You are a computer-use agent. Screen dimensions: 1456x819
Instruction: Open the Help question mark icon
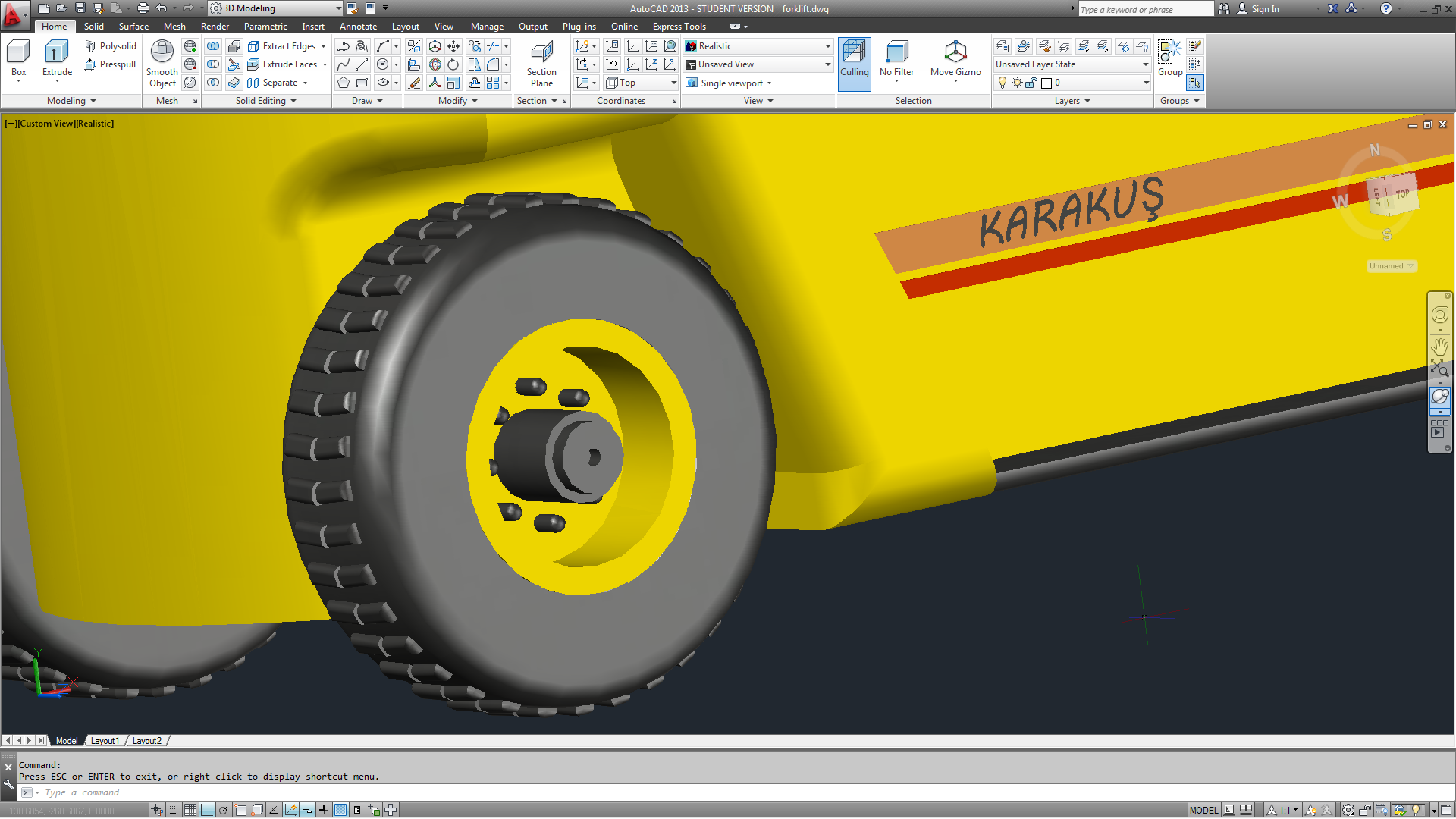[x=1385, y=8]
